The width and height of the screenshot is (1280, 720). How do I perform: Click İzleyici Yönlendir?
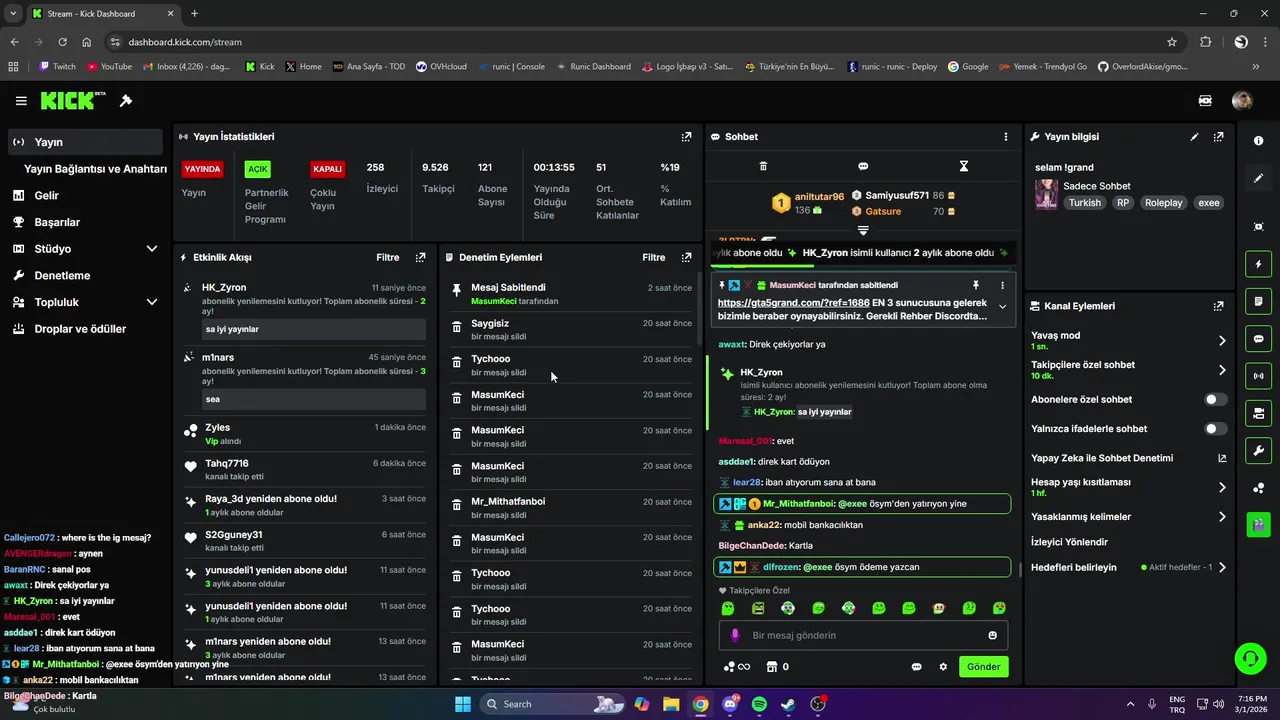(1069, 542)
